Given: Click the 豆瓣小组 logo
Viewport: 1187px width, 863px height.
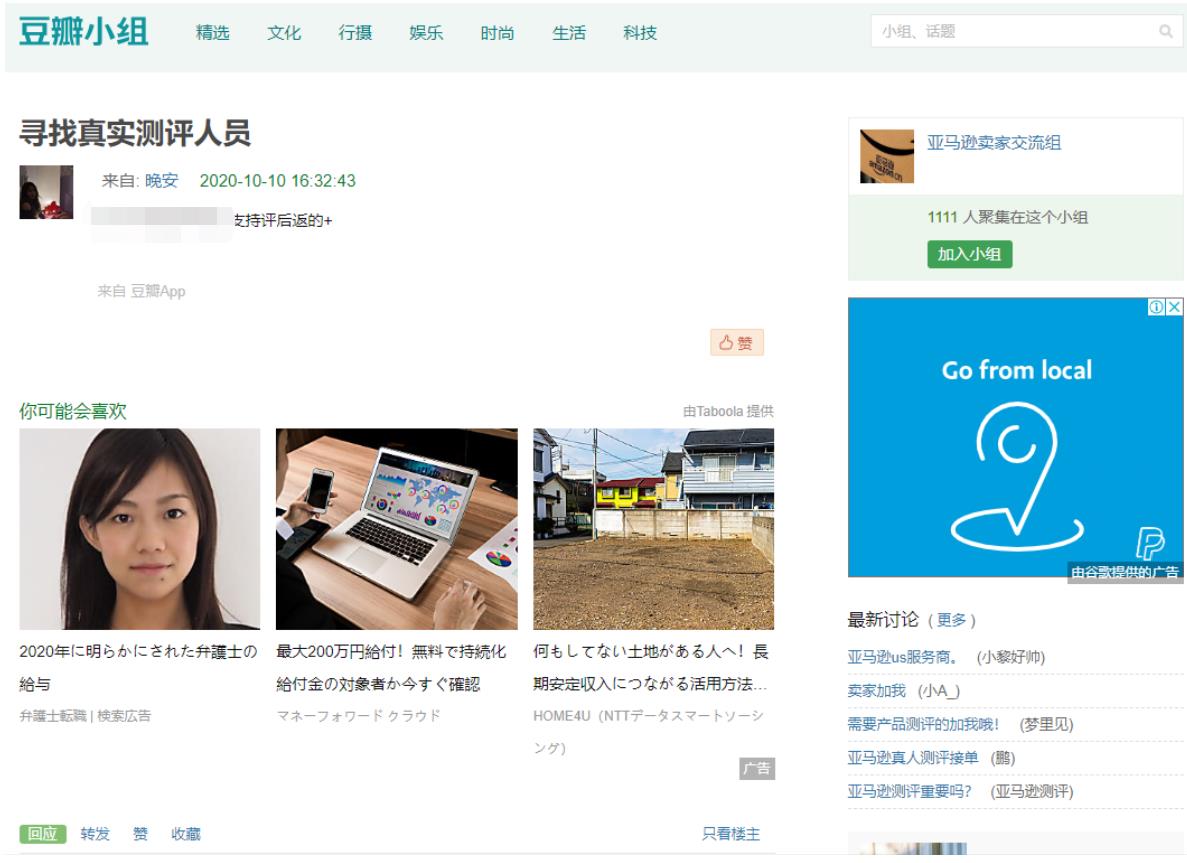Looking at the screenshot, I should pos(85,33).
